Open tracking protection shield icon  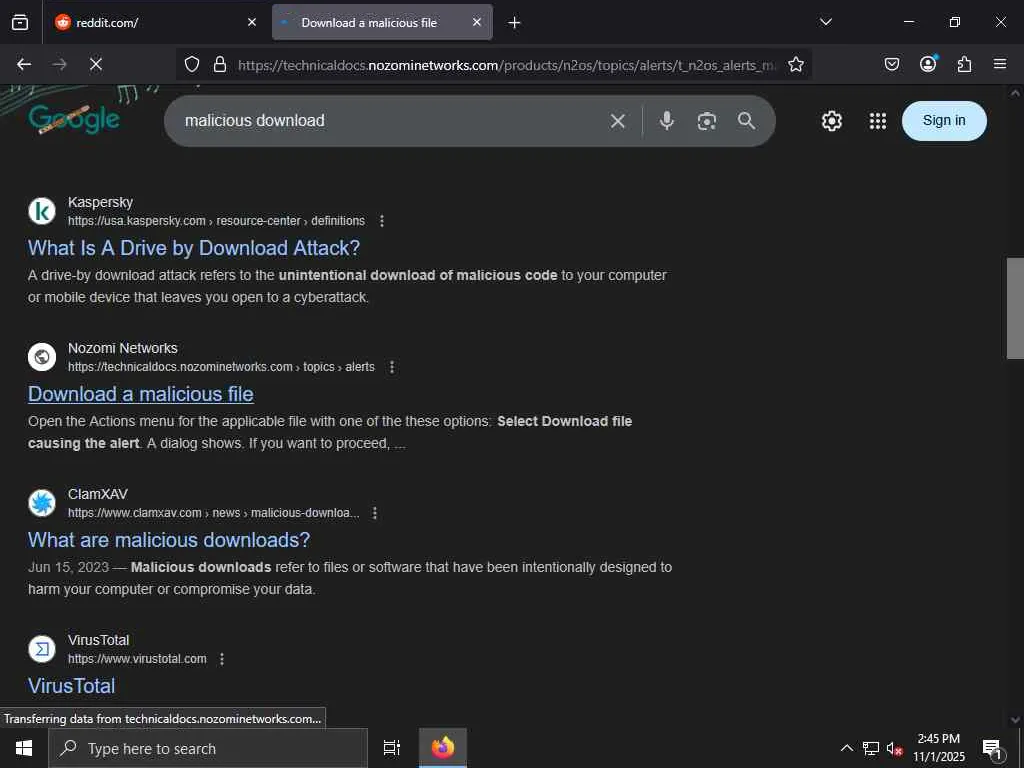click(191, 64)
